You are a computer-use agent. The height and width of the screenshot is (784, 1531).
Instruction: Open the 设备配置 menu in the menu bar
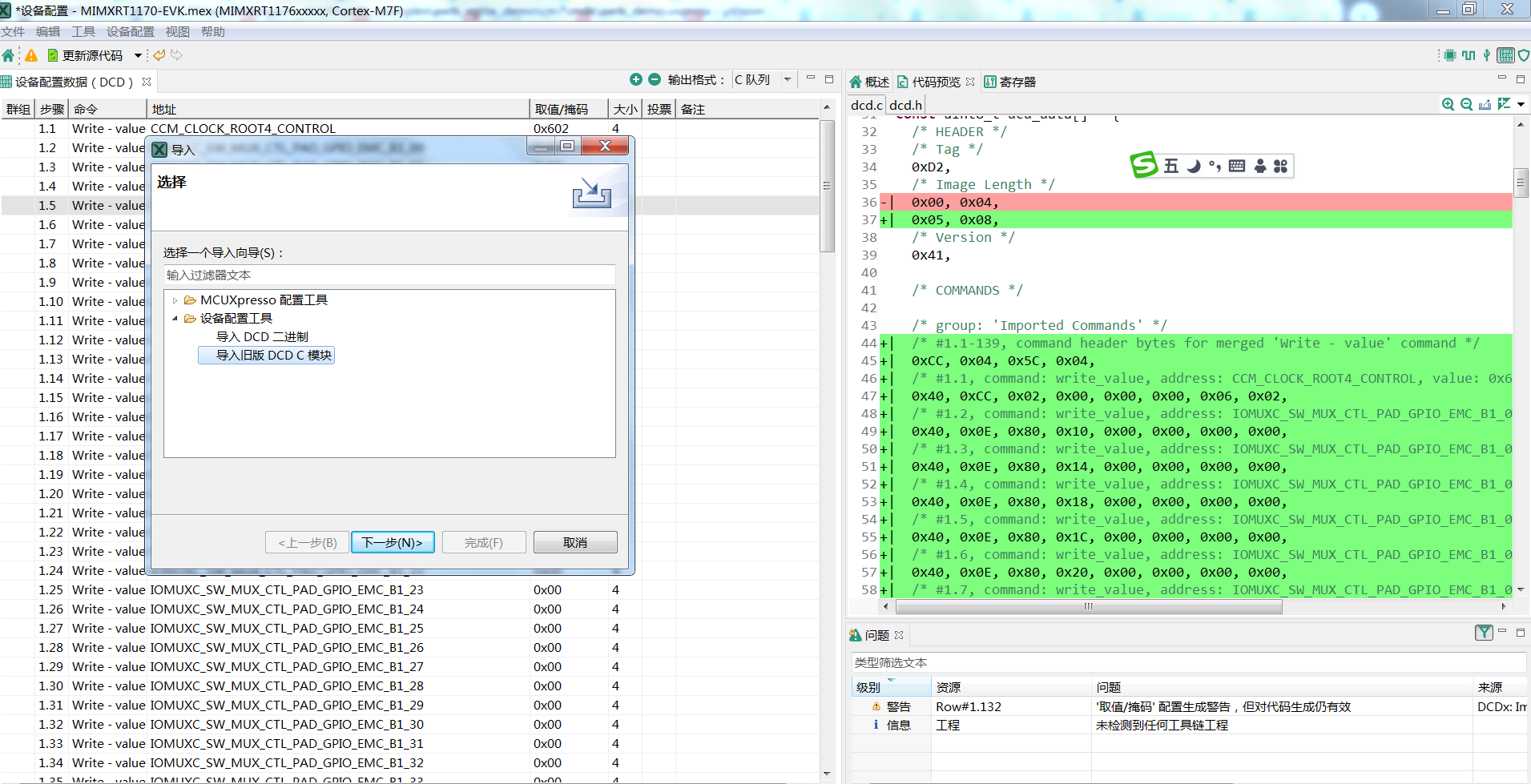pyautogui.click(x=131, y=32)
